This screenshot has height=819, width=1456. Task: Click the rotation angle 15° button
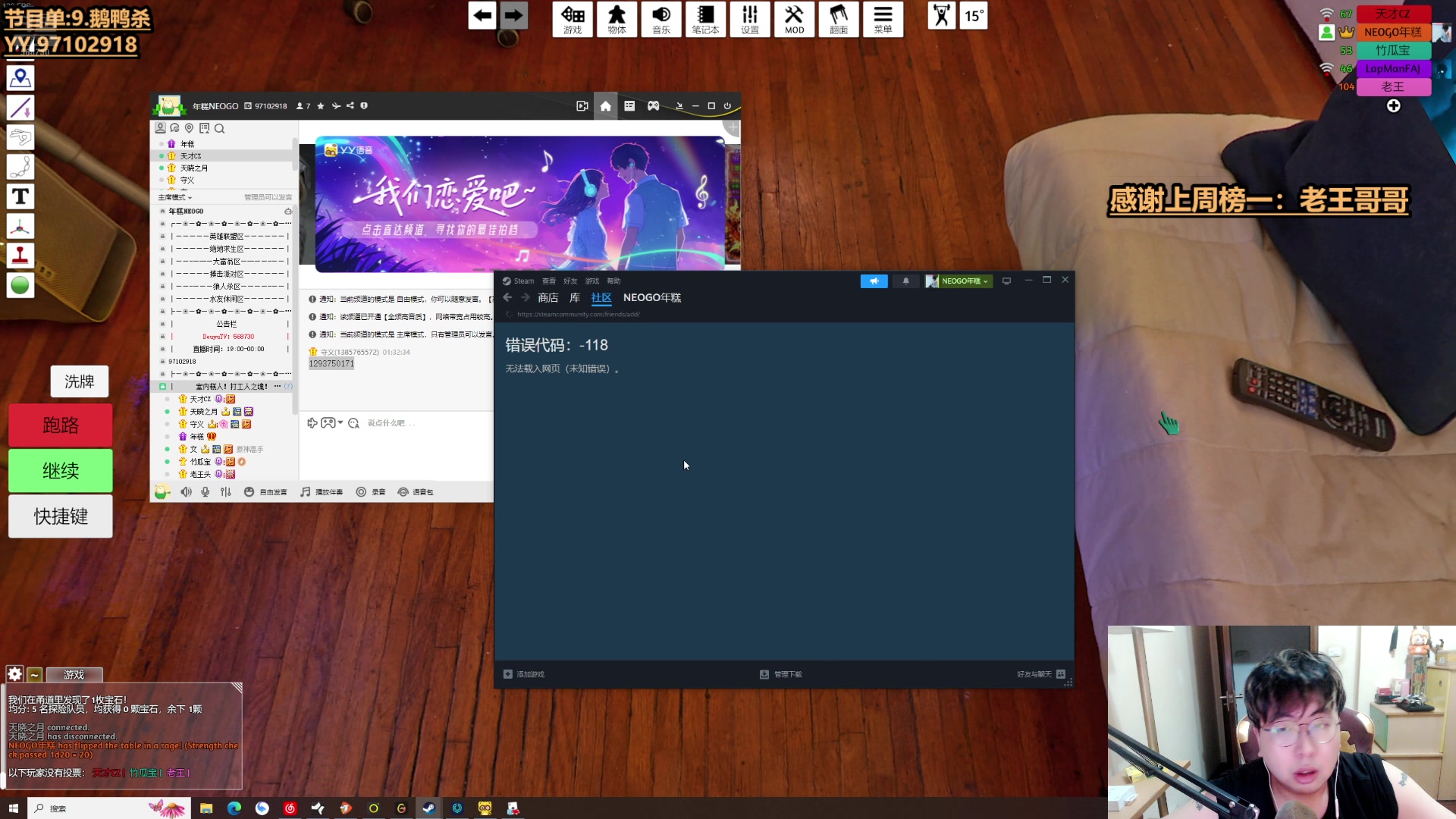click(x=974, y=16)
